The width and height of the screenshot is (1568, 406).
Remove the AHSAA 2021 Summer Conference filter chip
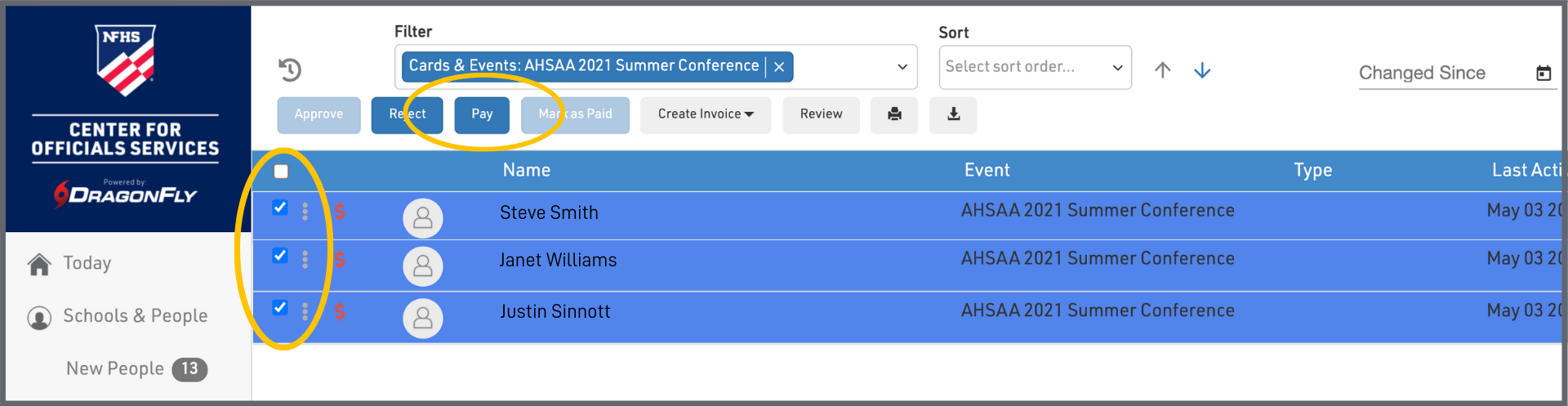point(779,67)
